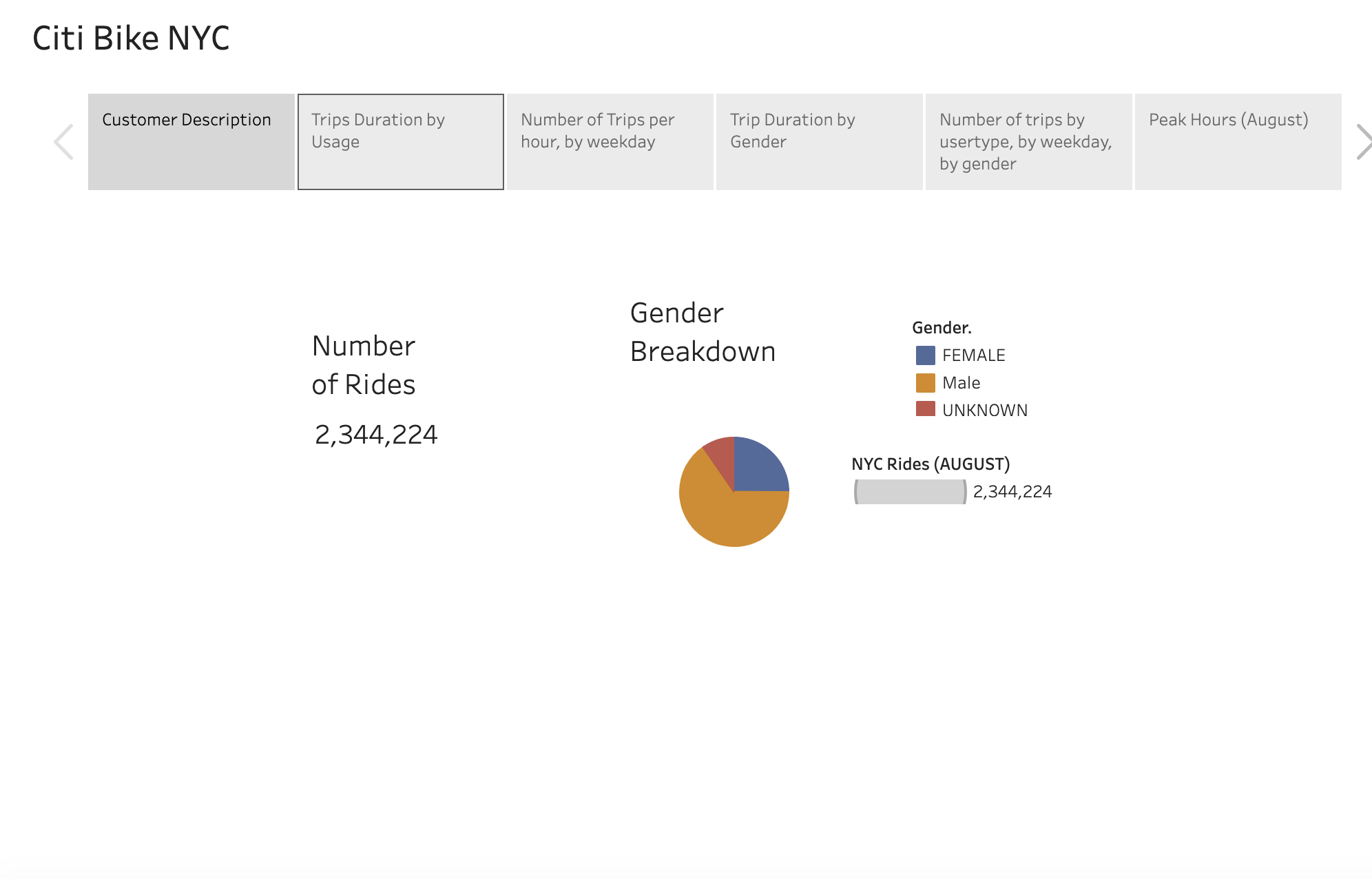Click the Gender Breakdown chart title
1372x879 pixels.
(x=703, y=332)
